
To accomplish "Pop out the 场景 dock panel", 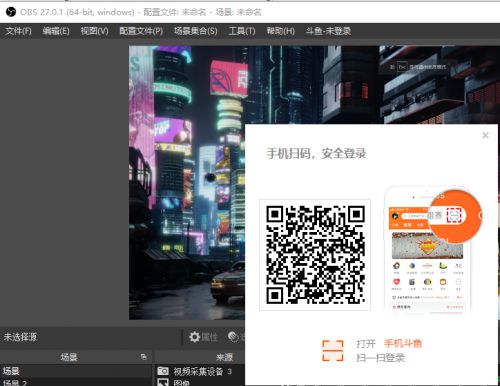I will [x=144, y=357].
